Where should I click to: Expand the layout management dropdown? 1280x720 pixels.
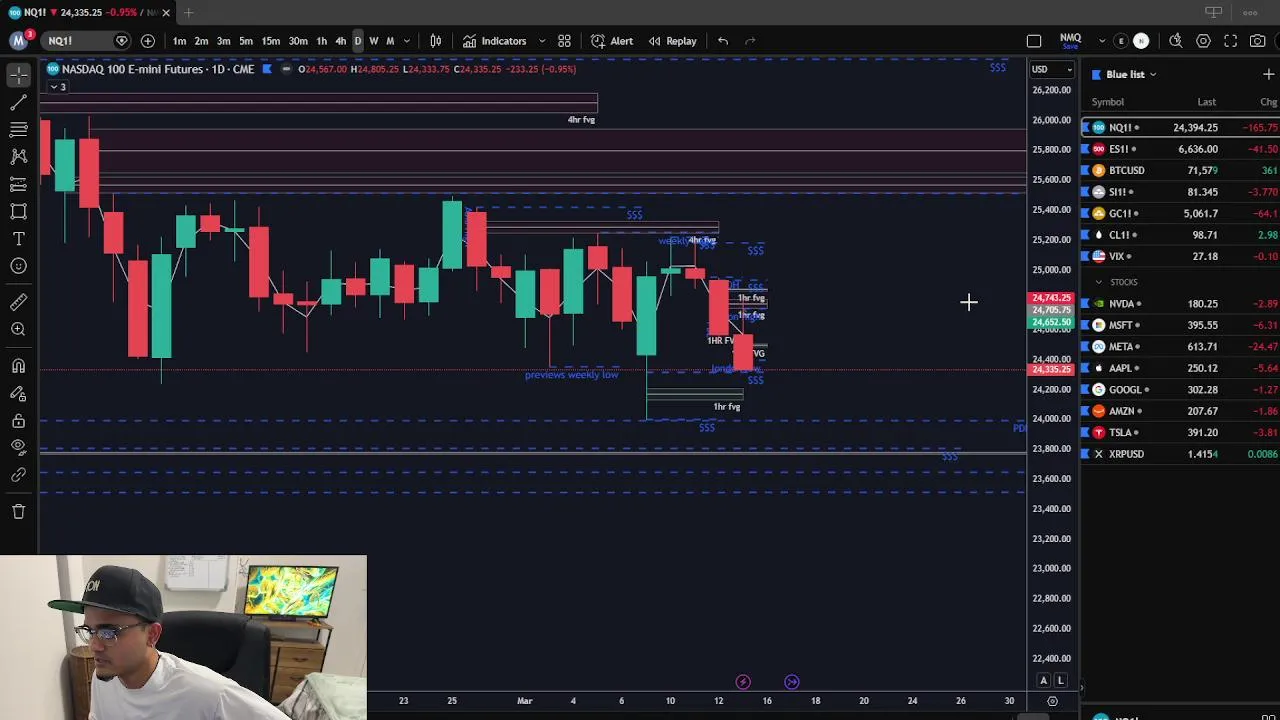(1101, 41)
